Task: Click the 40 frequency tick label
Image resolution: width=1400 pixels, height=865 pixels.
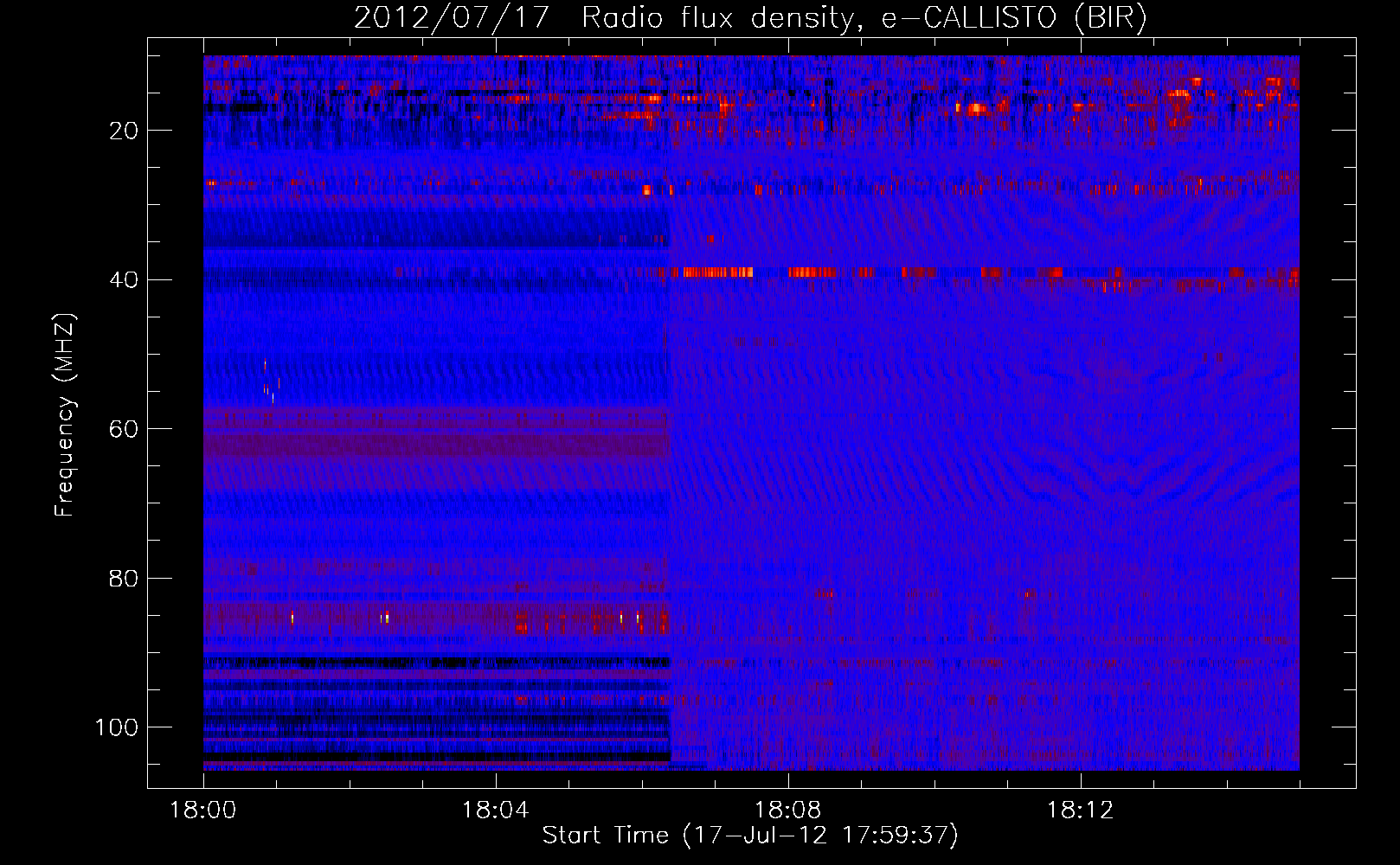Action: click(x=124, y=279)
